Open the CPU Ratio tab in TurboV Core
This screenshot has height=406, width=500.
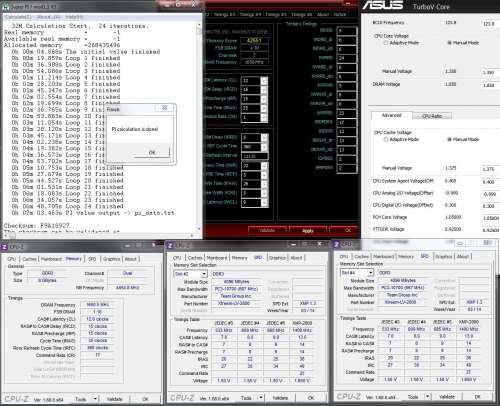[x=432, y=116]
